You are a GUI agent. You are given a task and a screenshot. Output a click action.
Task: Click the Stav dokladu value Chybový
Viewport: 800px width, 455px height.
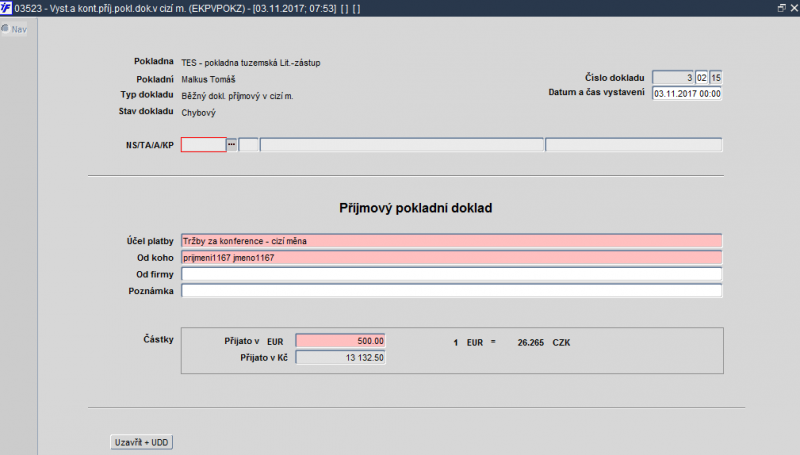click(198, 113)
